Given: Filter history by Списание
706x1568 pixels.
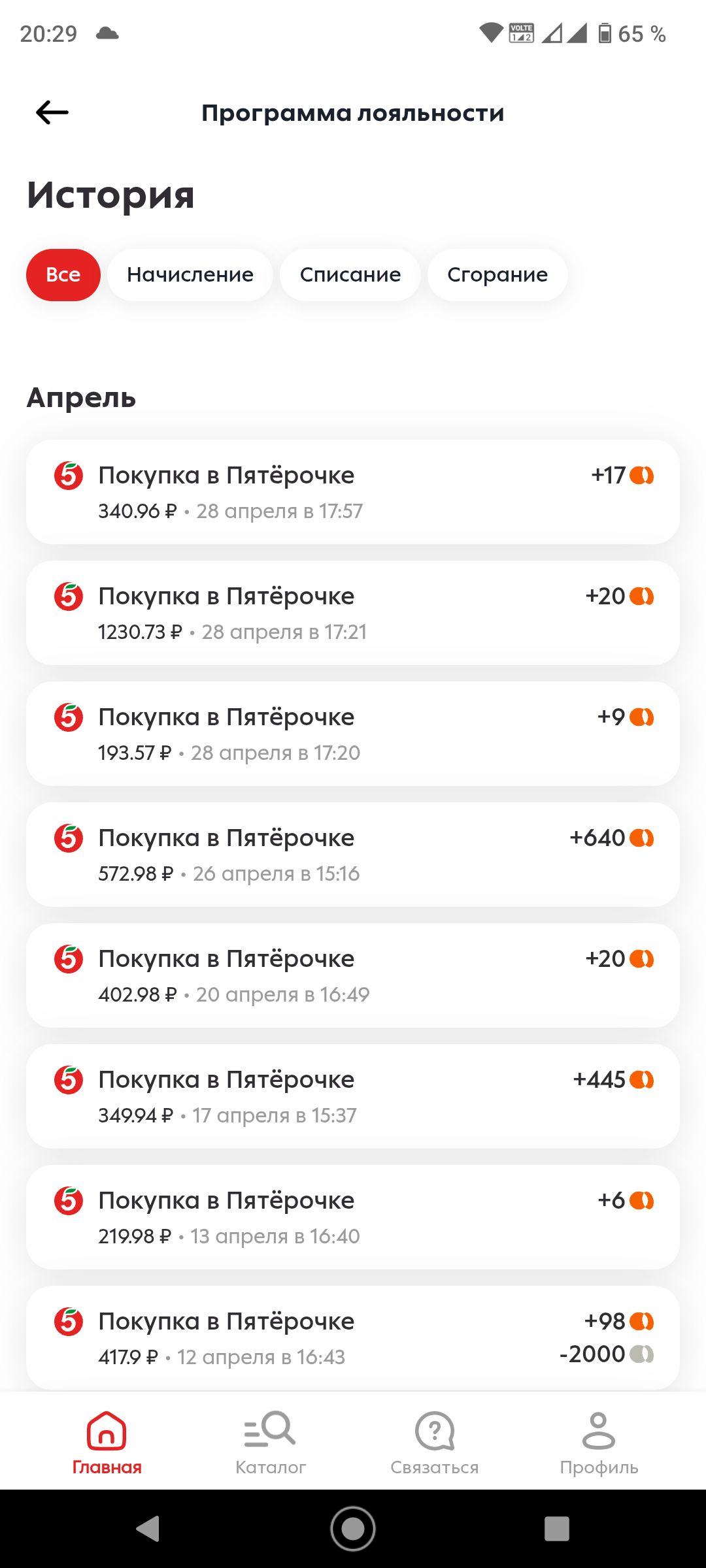Looking at the screenshot, I should pyautogui.click(x=350, y=275).
